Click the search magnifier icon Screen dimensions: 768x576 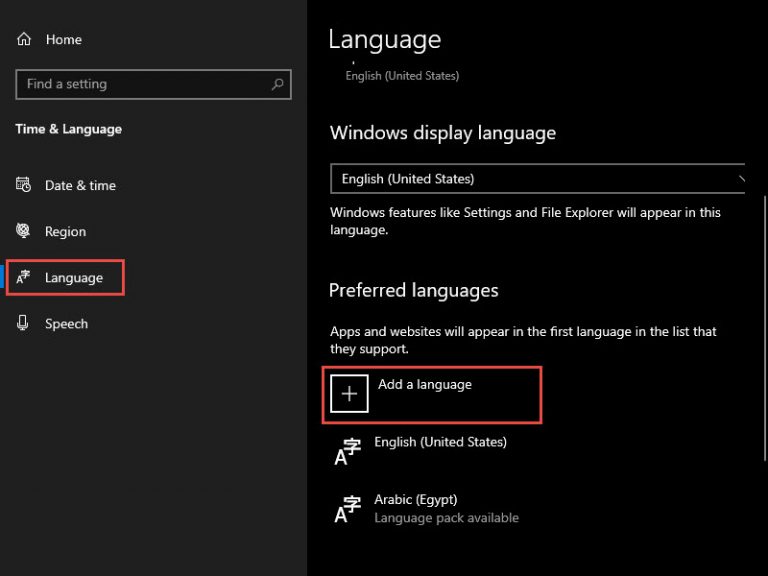pyautogui.click(x=278, y=84)
